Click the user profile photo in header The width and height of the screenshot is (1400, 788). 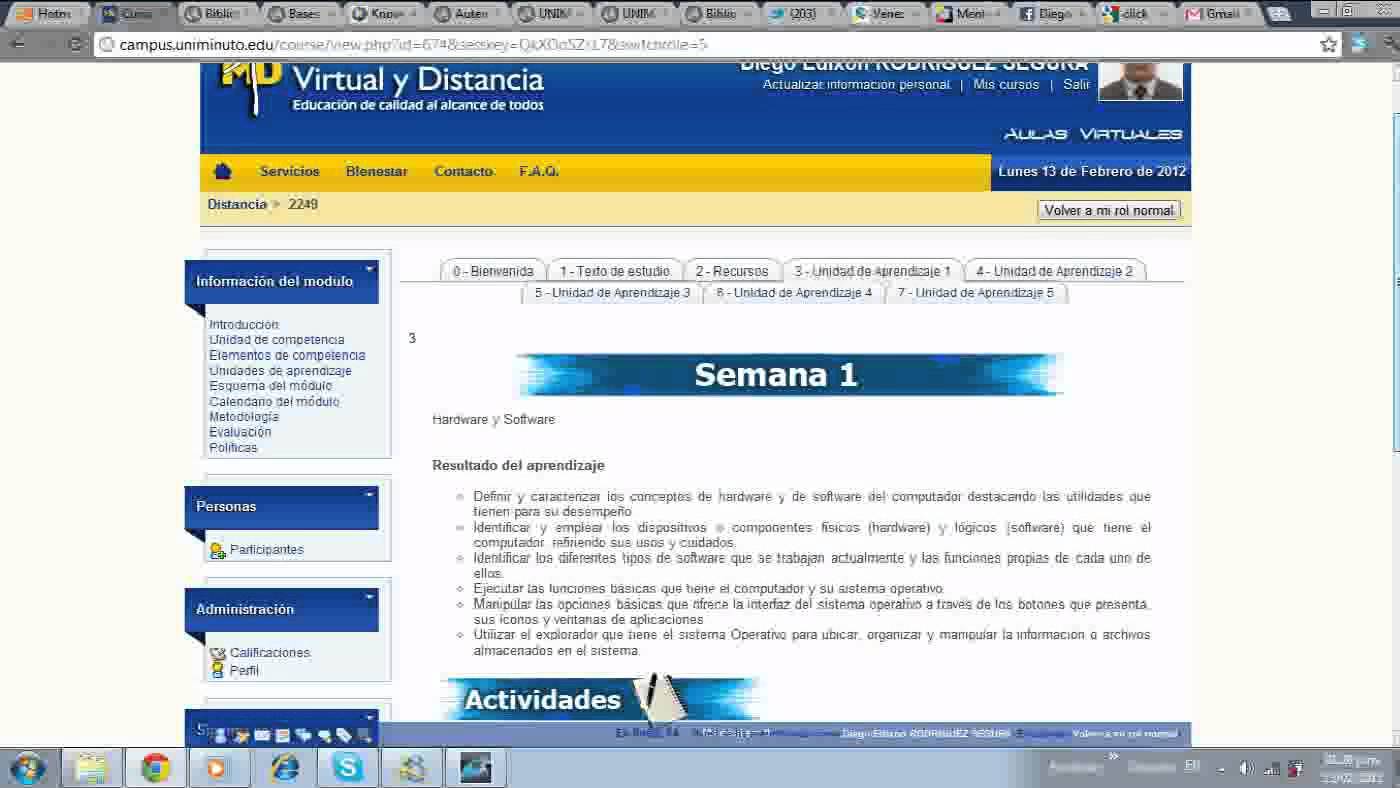click(1140, 82)
